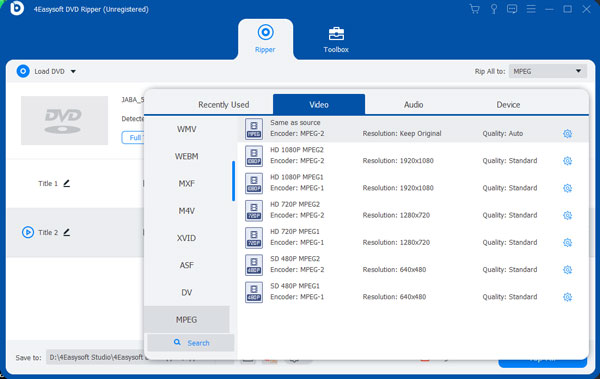Choose WEBM from the format list
The height and width of the screenshot is (379, 600).
186,156
